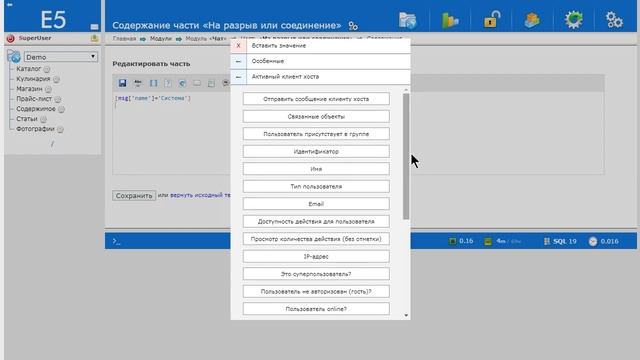Open the green bar chart statistics icon

pyautogui.click(x=450, y=20)
